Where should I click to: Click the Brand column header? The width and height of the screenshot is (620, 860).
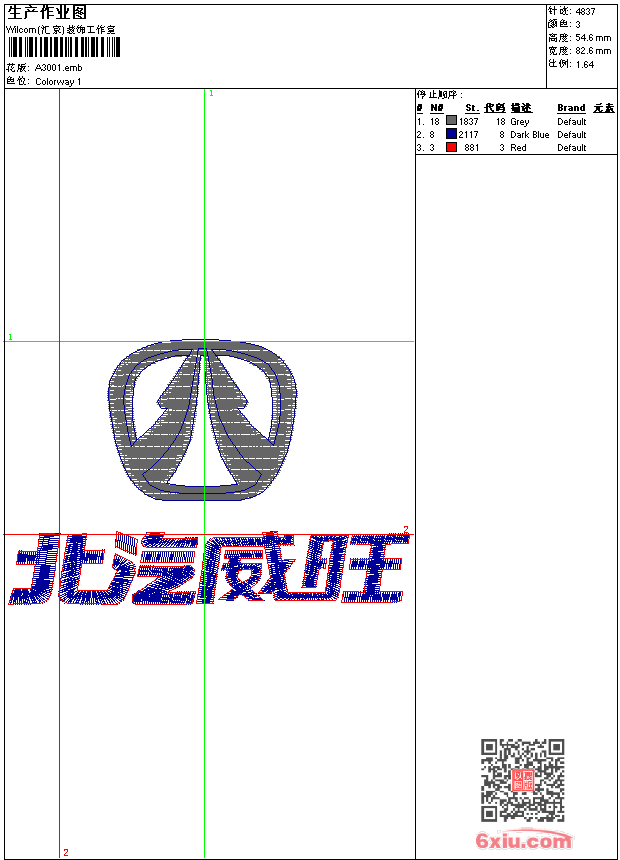tap(571, 108)
